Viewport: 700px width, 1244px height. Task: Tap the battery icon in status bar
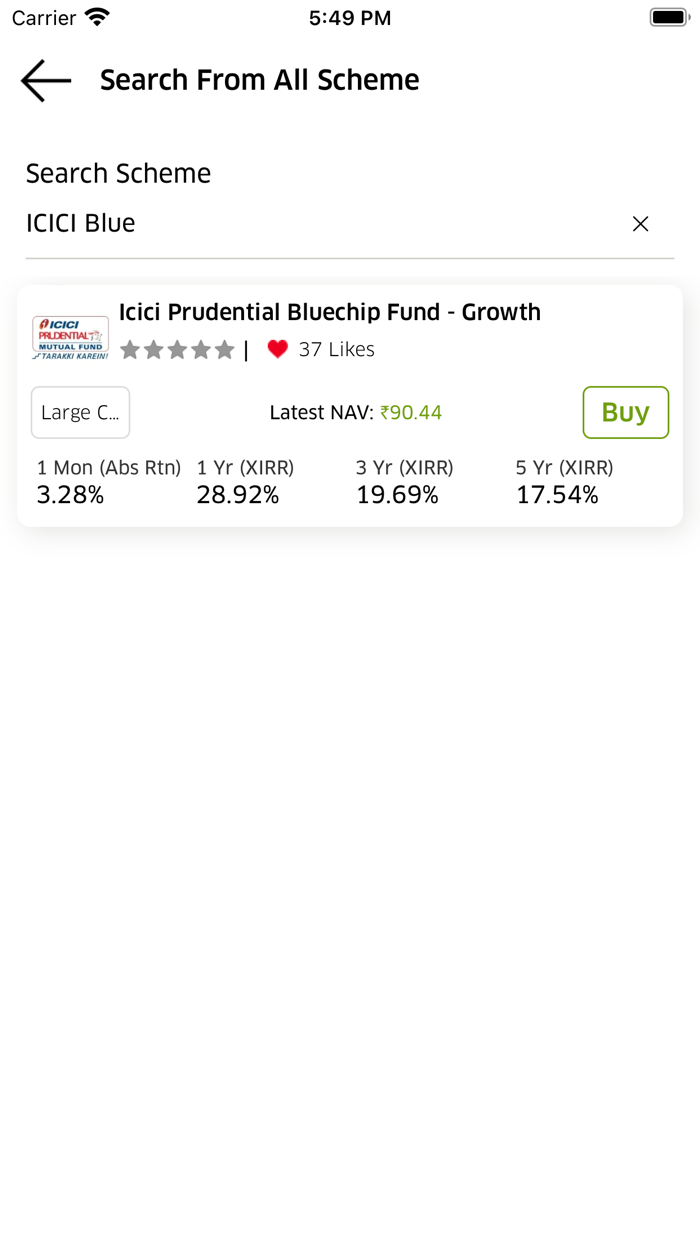(x=668, y=16)
